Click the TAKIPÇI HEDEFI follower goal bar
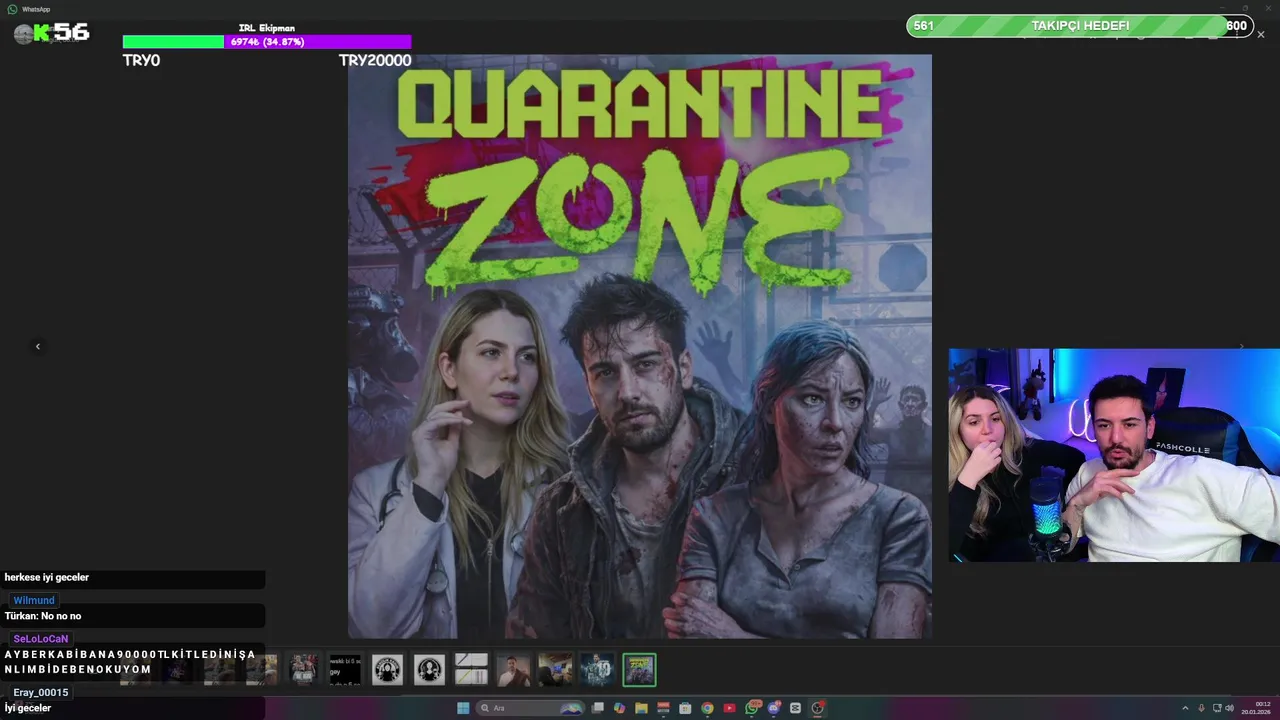Image resolution: width=1280 pixels, height=720 pixels. [1080, 26]
